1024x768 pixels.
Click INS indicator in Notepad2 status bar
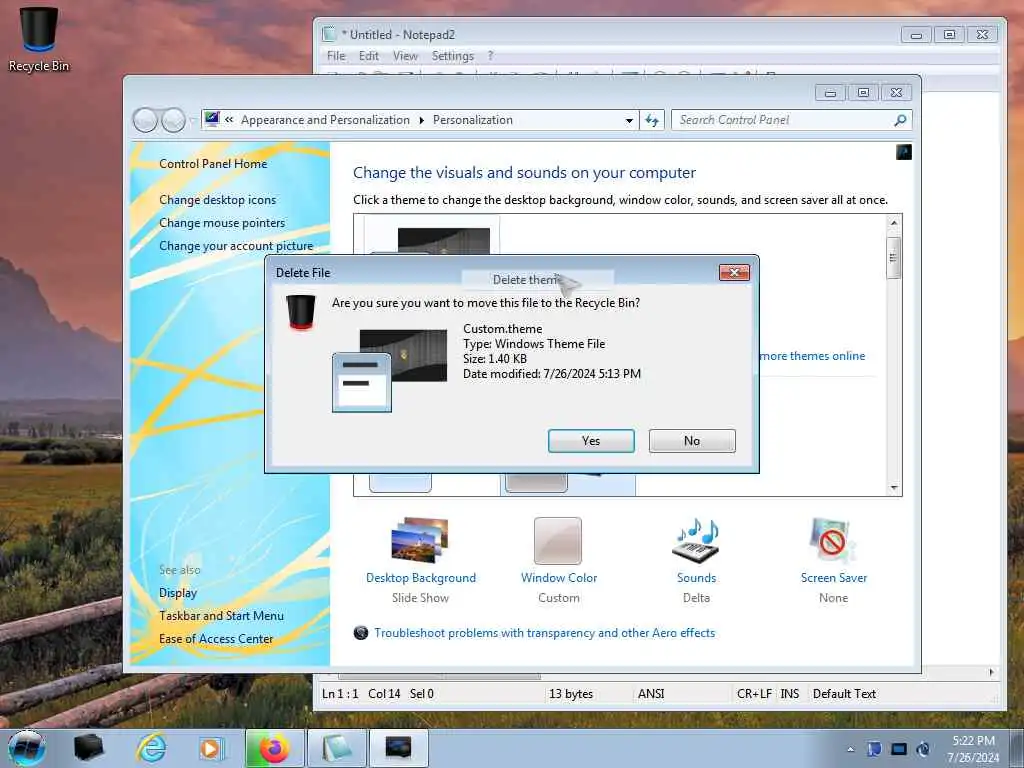coord(790,694)
